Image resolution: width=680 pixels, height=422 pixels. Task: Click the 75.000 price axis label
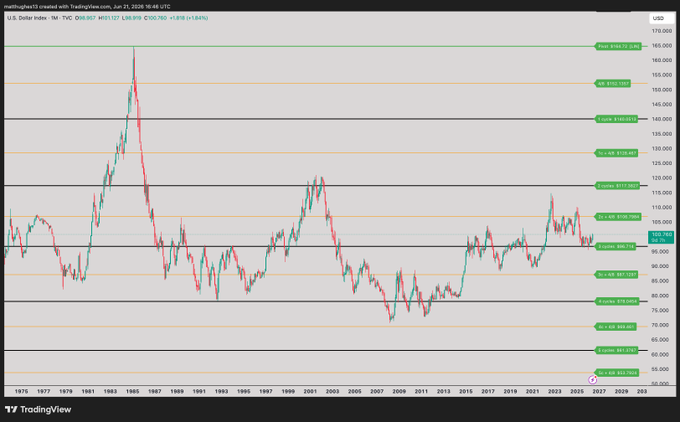pos(662,311)
